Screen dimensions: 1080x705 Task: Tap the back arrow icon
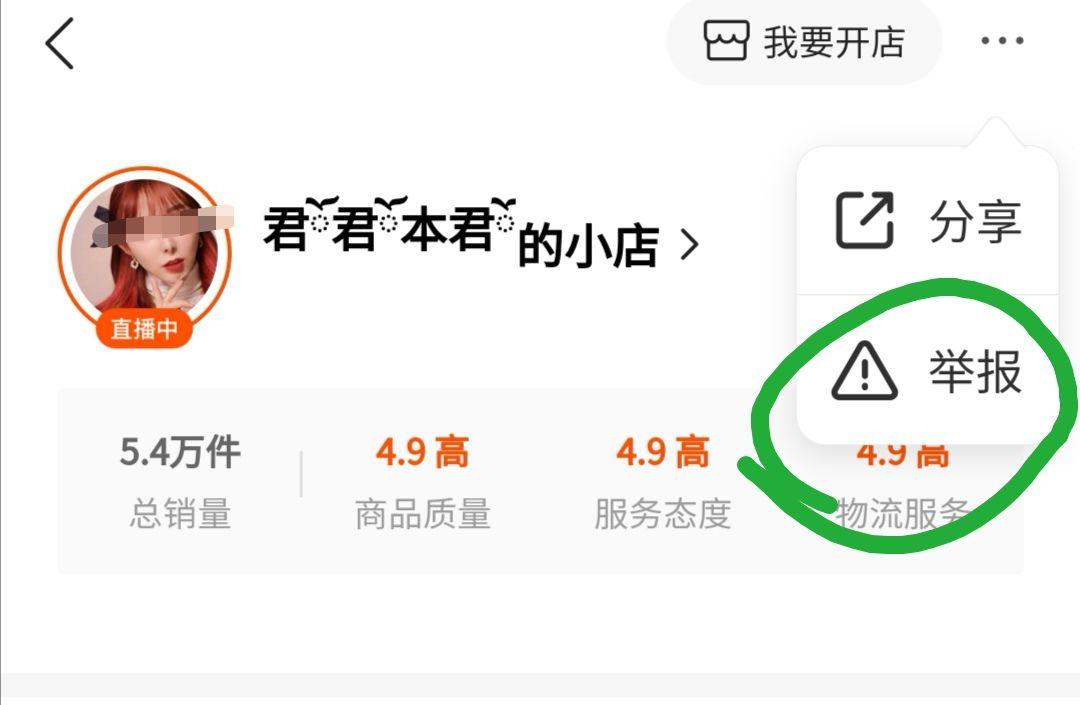tap(59, 43)
